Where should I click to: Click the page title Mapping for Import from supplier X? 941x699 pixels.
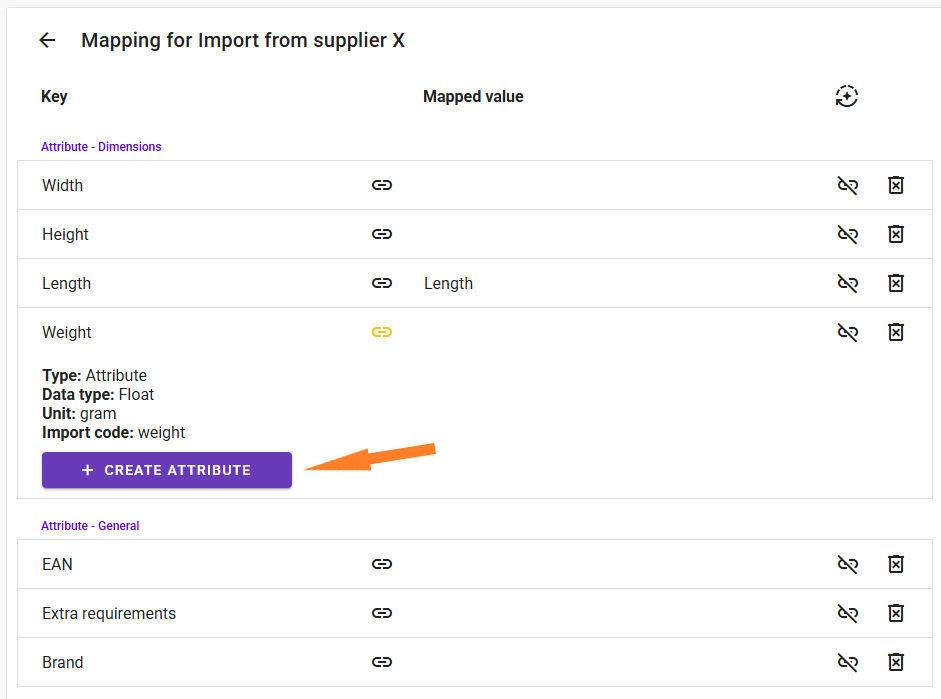click(x=243, y=40)
